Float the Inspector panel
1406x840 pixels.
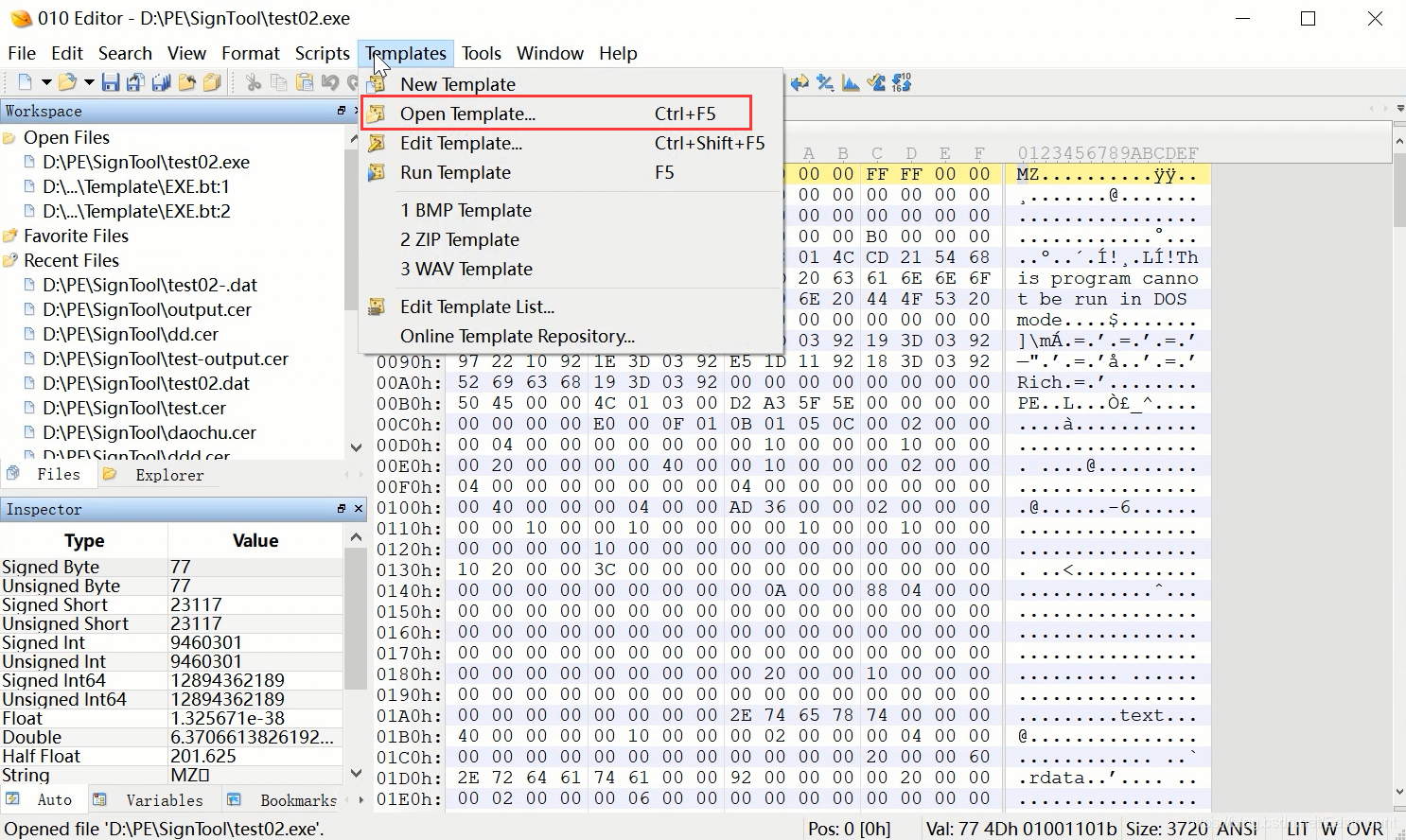click(x=342, y=509)
